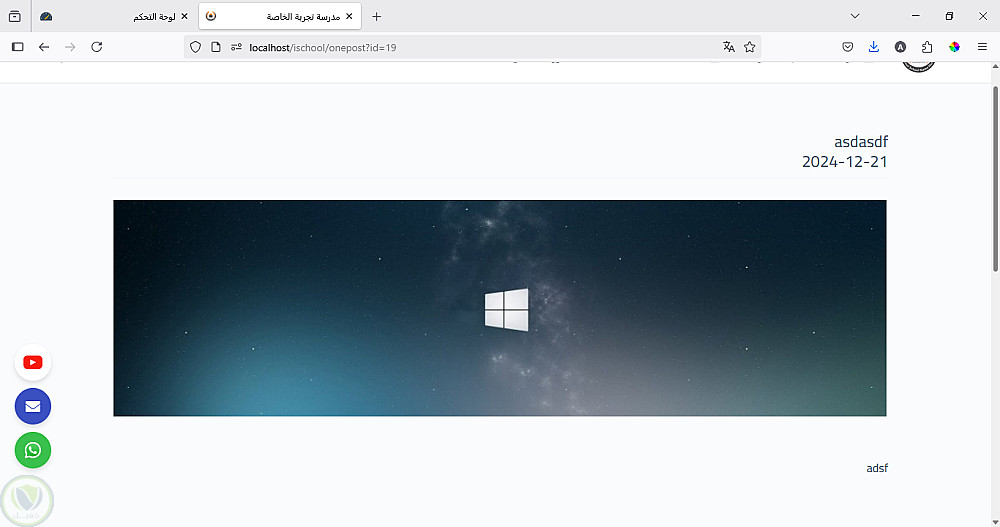Click the green shield badge icon
Image resolution: width=1000 pixels, height=527 pixels.
(x=27, y=501)
